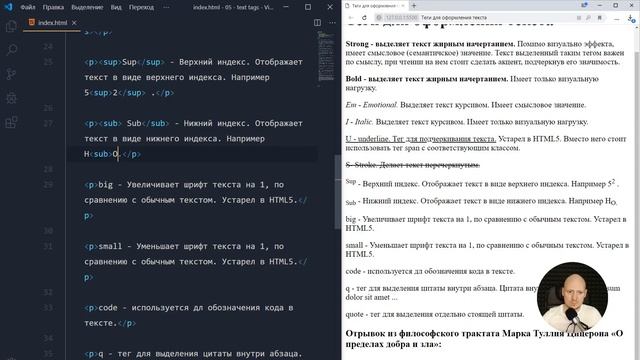Click code line starting with '<p>code'
Image resolution: width=640 pixels, height=360 pixels.
point(189,308)
